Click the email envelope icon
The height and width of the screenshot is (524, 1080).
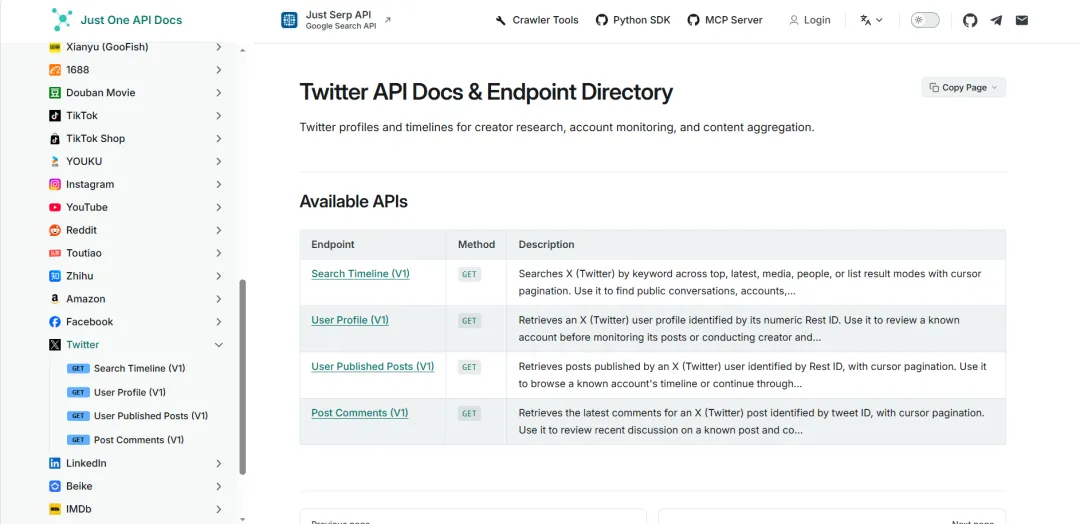(1021, 20)
